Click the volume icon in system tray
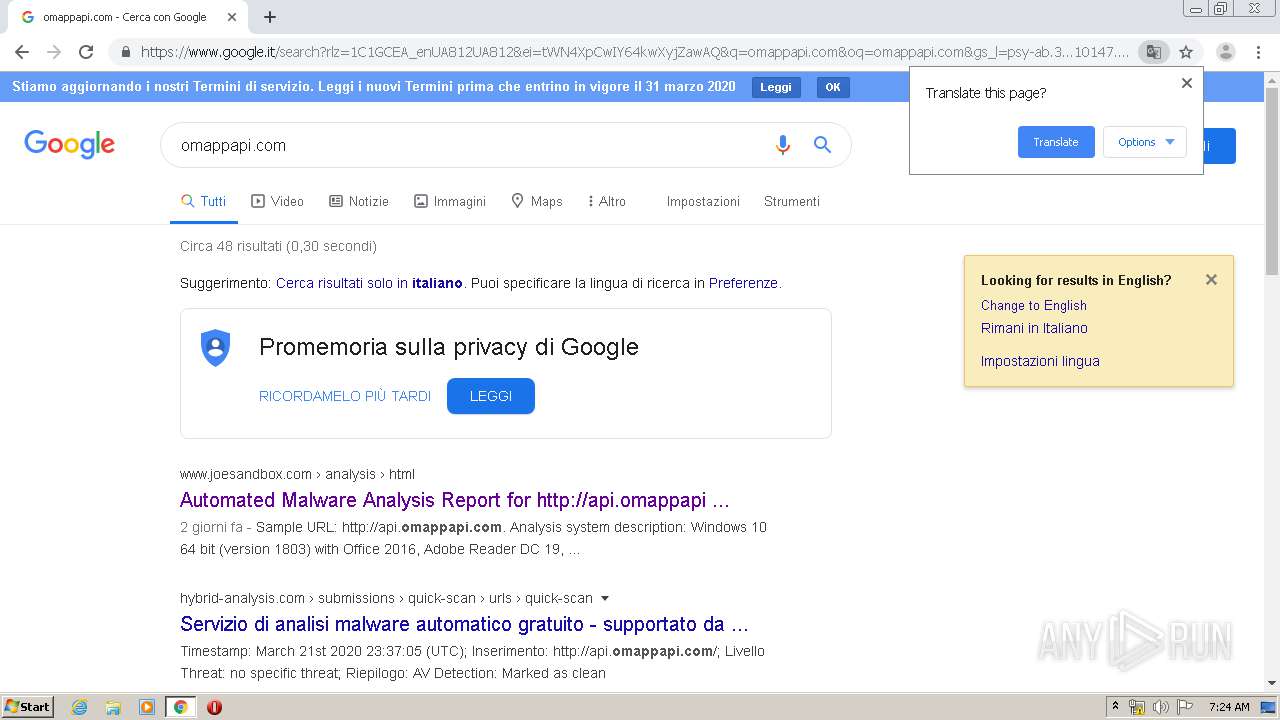 [1161, 707]
